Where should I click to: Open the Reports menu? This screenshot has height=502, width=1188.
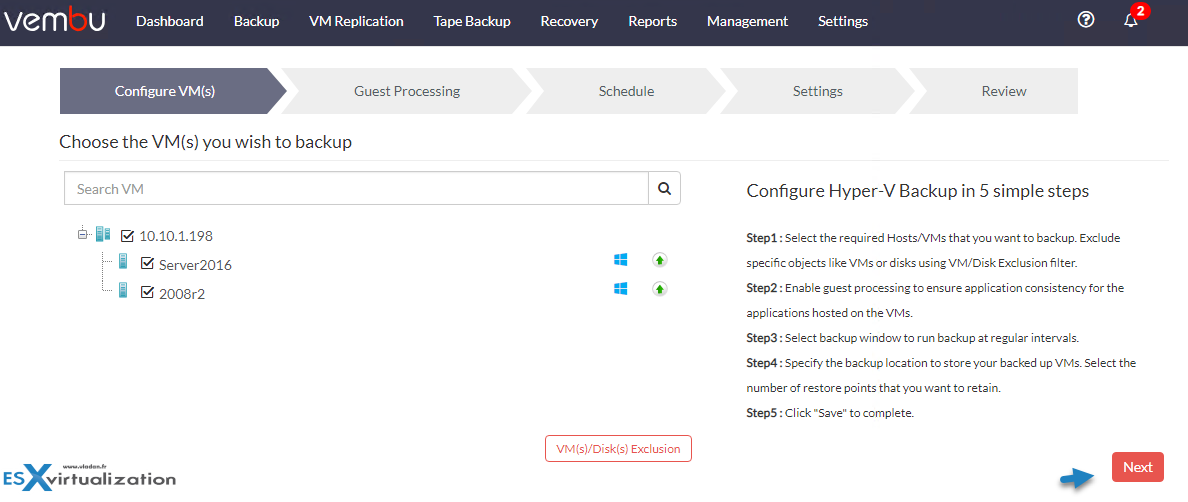point(652,21)
